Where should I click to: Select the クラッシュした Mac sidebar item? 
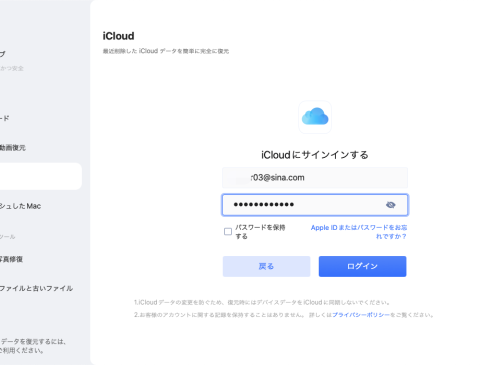point(20,206)
